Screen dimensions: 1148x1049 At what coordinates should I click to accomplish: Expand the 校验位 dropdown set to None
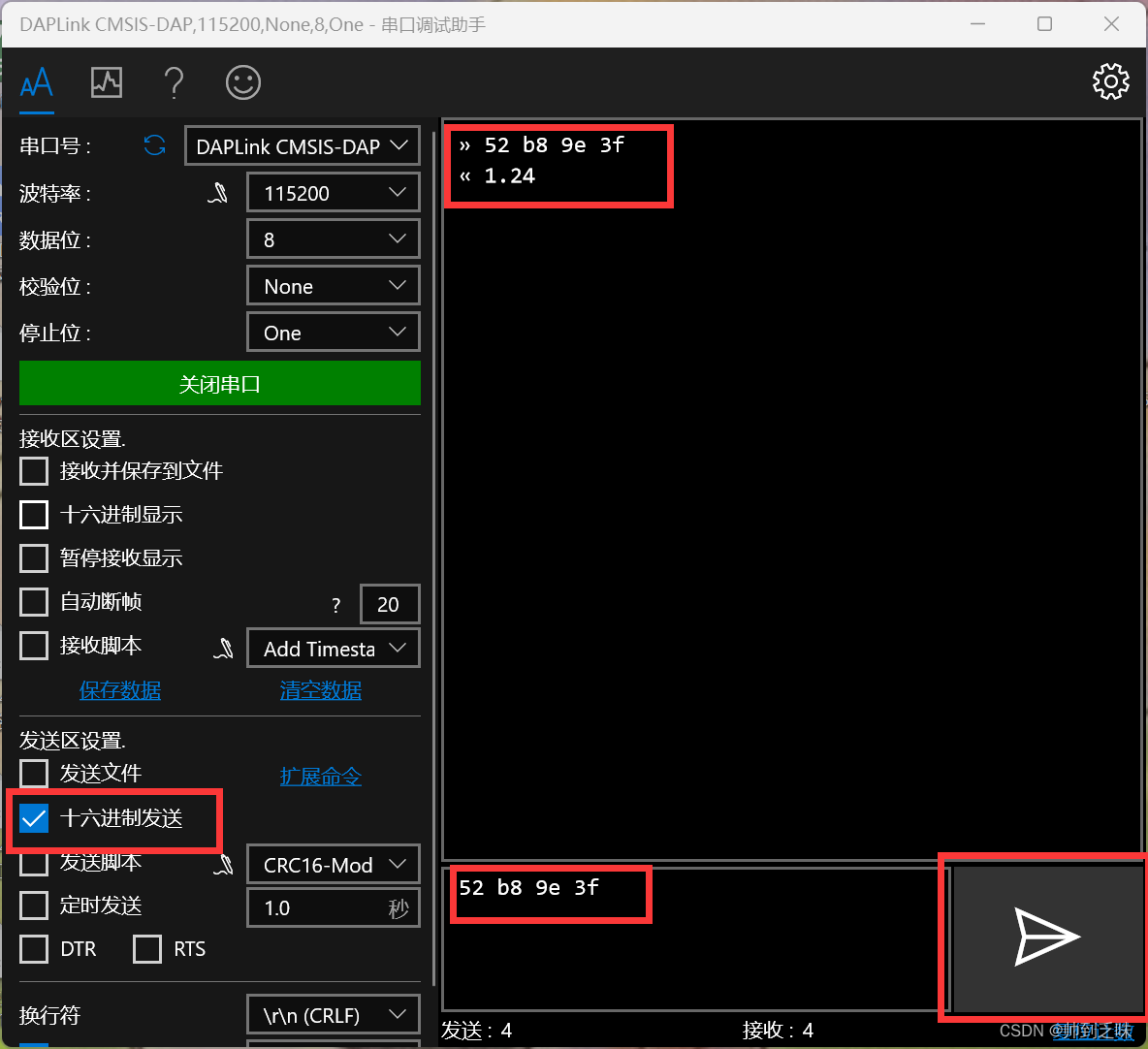click(x=333, y=285)
